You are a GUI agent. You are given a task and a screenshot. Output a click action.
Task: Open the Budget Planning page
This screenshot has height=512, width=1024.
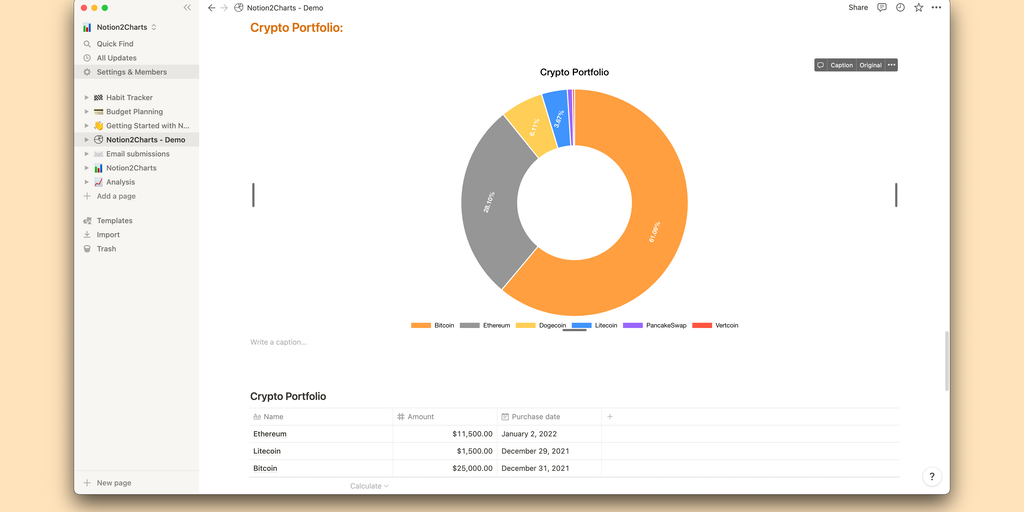tap(135, 112)
